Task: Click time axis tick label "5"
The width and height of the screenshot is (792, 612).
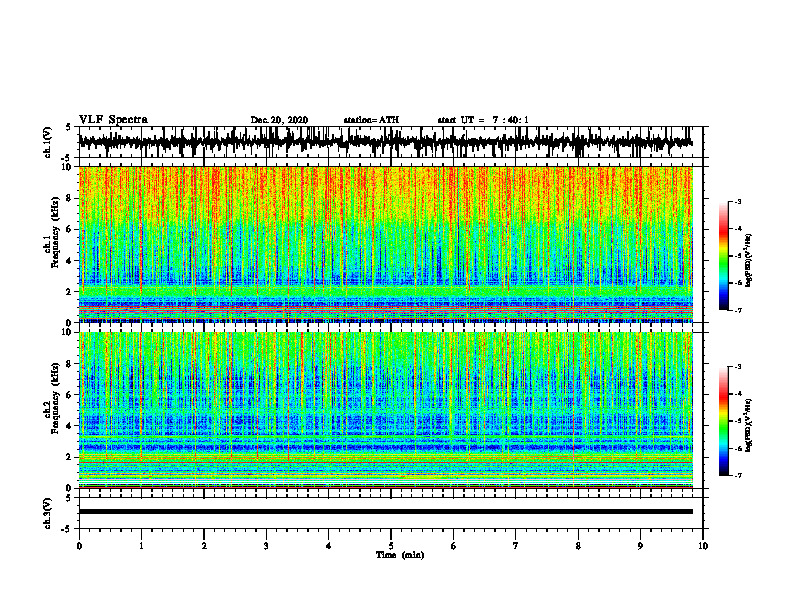Action: [391, 546]
